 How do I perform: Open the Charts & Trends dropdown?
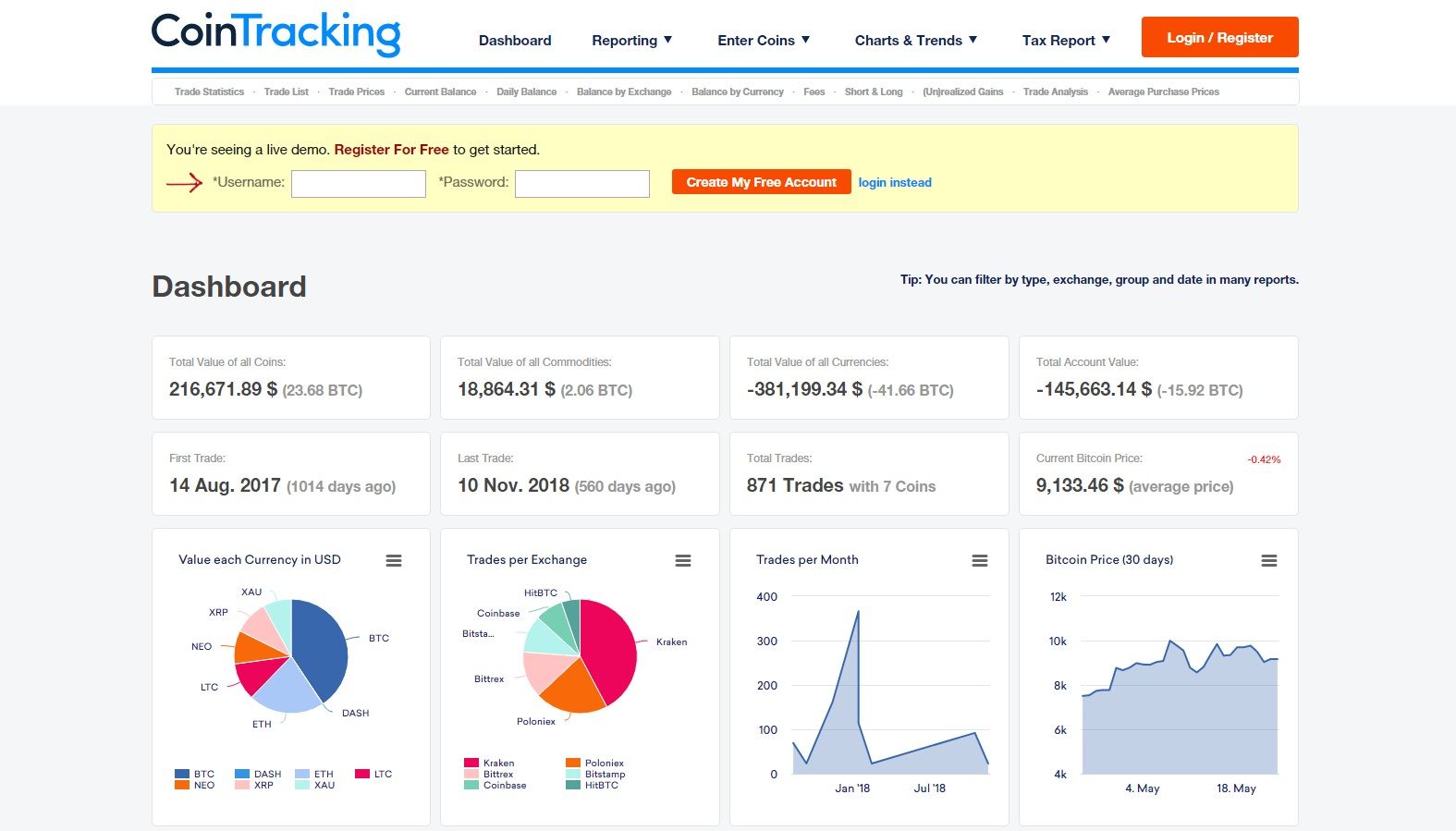[x=915, y=41]
